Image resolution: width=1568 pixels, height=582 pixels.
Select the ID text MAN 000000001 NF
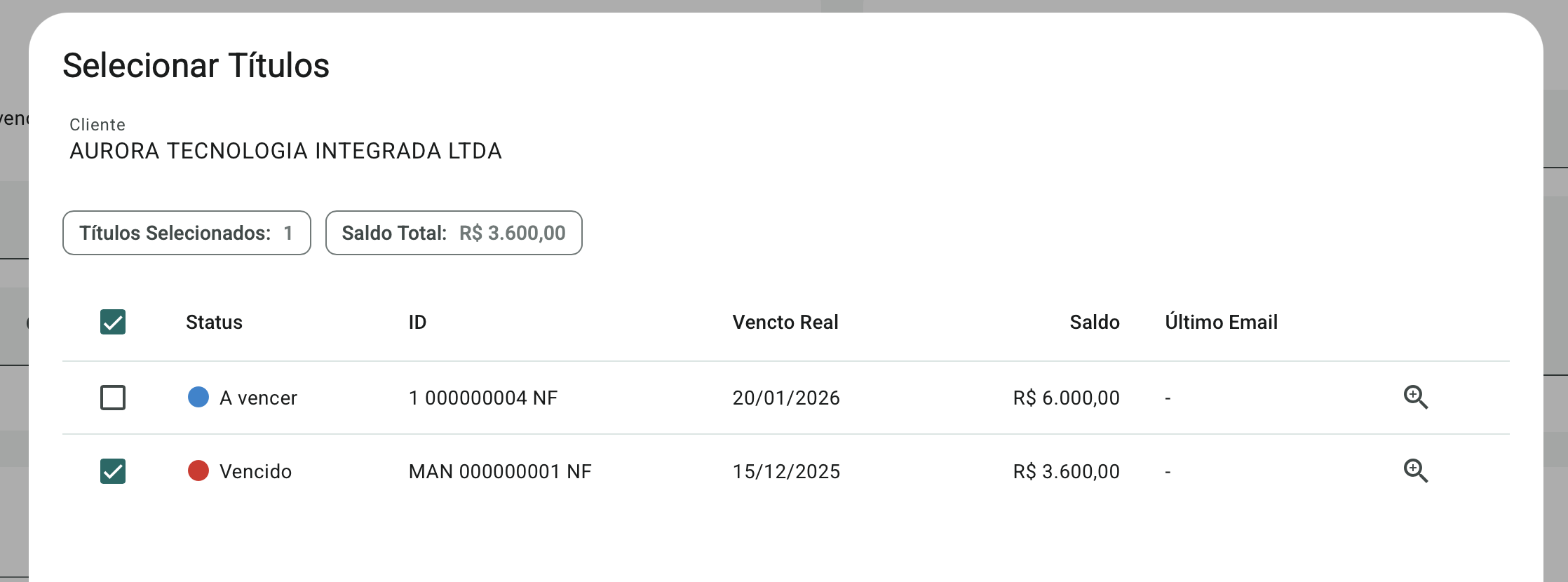[x=500, y=472]
